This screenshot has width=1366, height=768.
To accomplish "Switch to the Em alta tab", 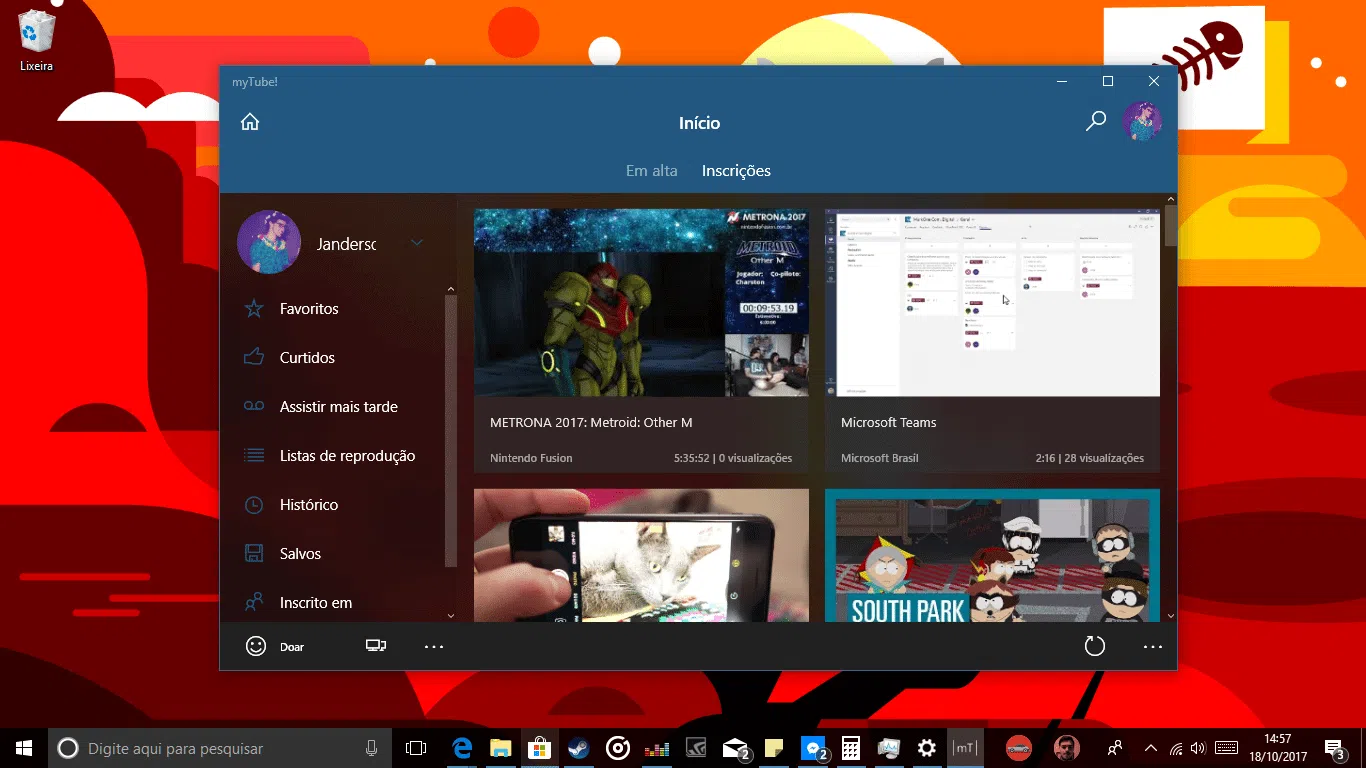I will (x=652, y=171).
